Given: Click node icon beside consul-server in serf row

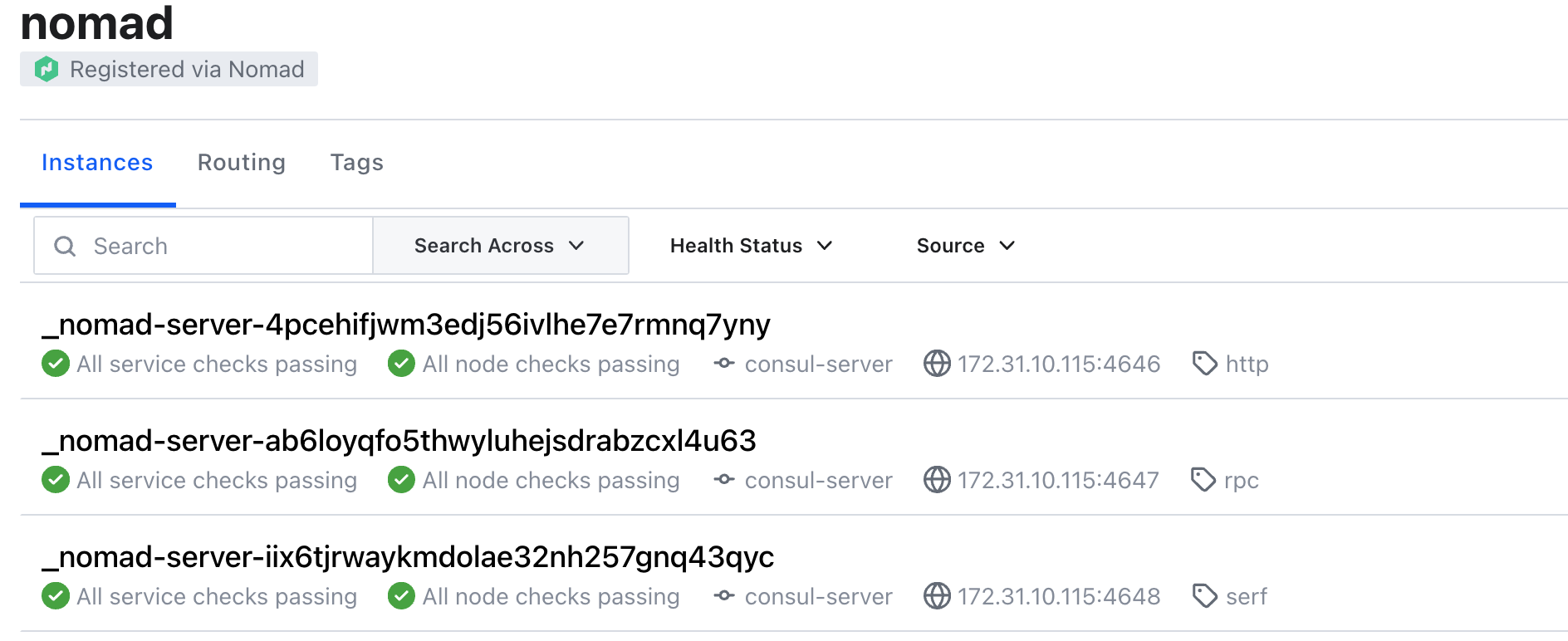Looking at the screenshot, I should [x=724, y=596].
